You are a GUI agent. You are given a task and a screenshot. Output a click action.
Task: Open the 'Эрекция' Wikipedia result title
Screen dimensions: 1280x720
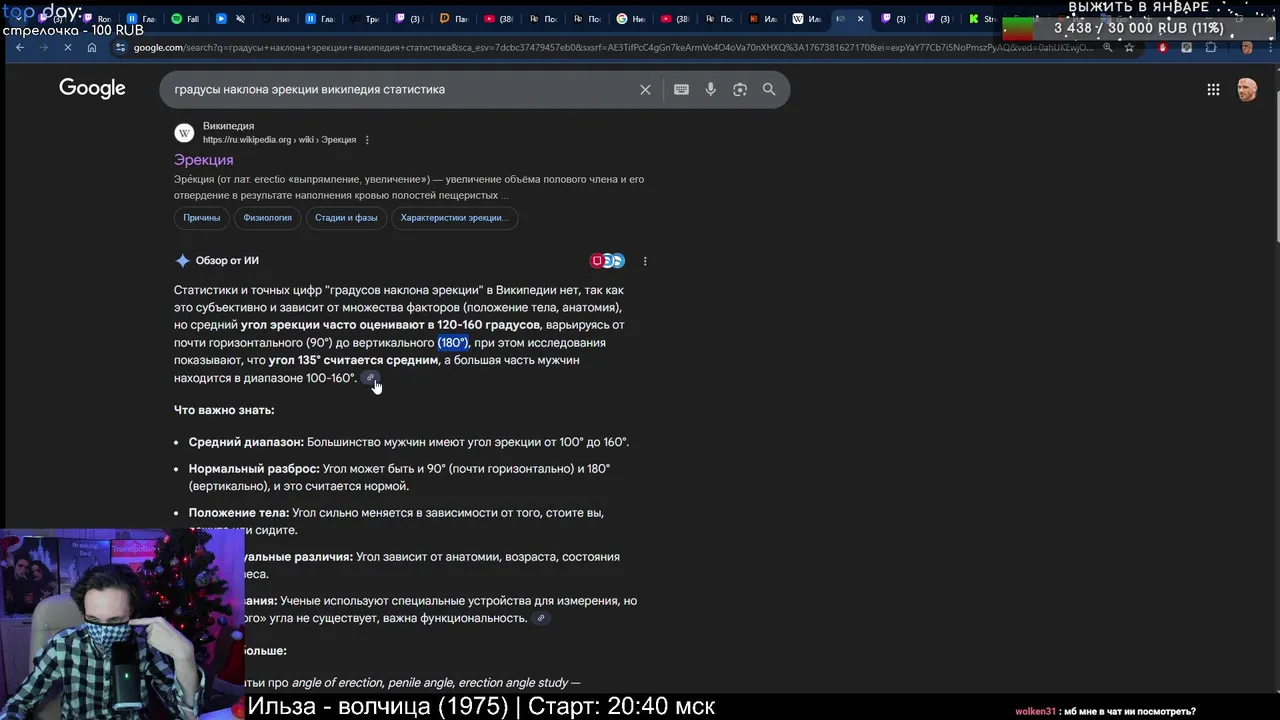coord(203,160)
